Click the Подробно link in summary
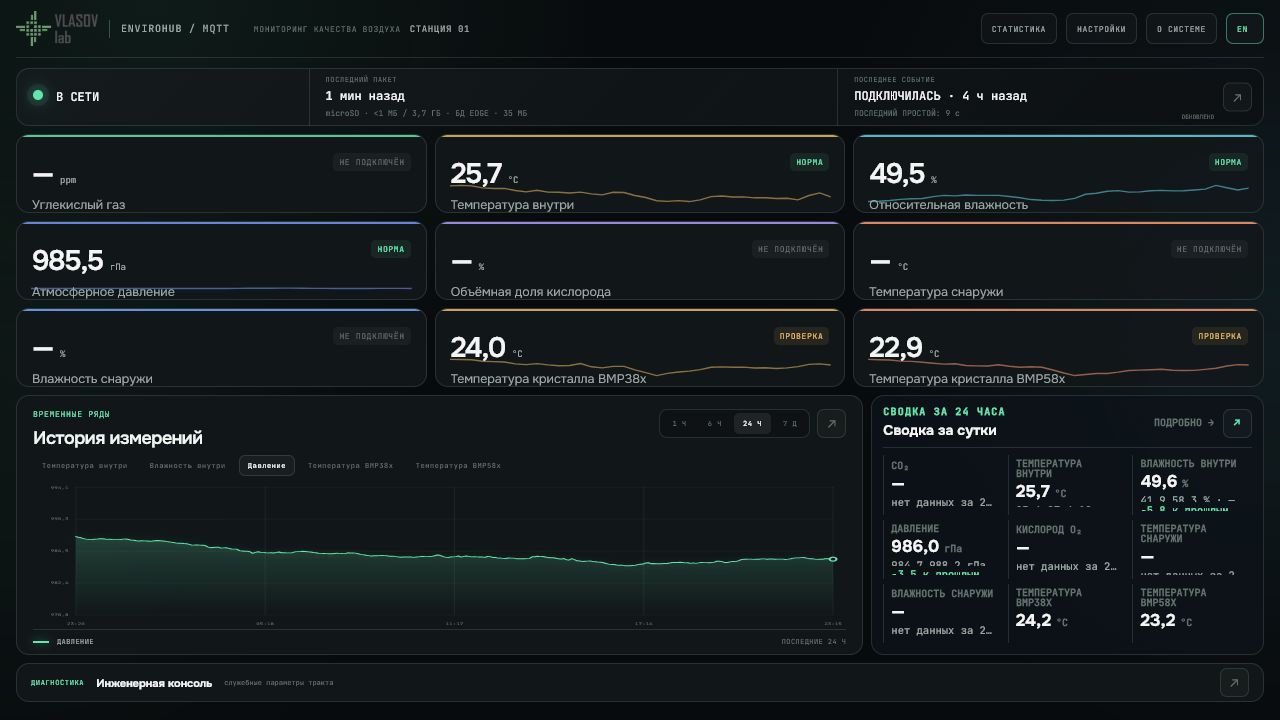 click(1184, 423)
